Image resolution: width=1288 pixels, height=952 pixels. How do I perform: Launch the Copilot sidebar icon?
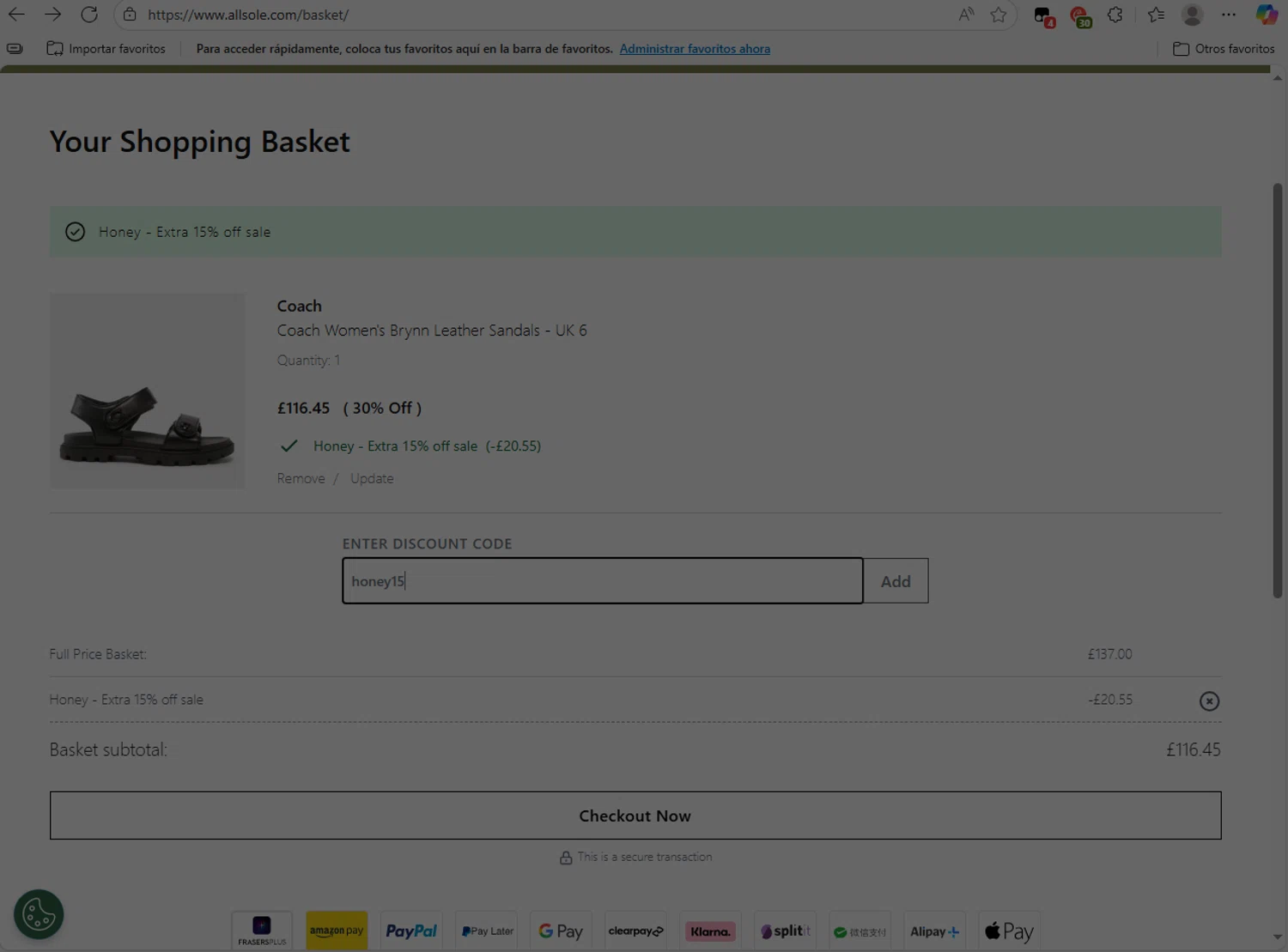[x=1267, y=15]
